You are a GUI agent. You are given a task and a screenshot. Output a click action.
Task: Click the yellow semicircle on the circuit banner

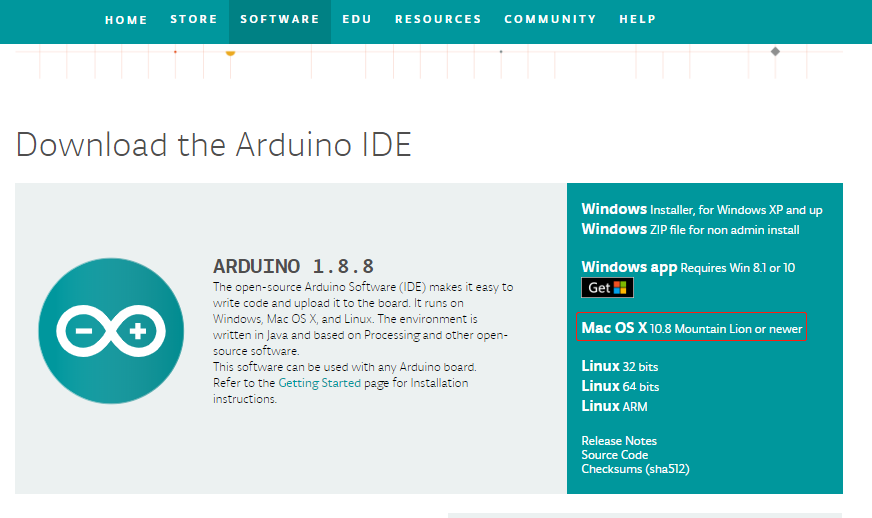(x=230, y=53)
